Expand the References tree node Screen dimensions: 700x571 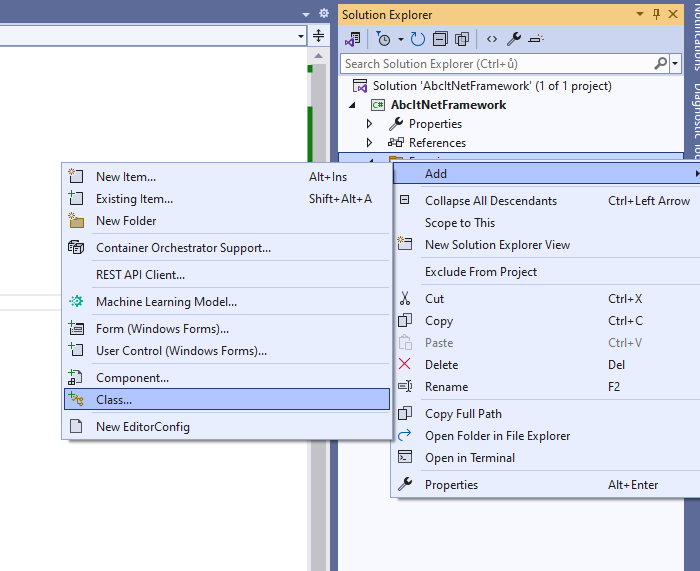pyautogui.click(x=370, y=143)
